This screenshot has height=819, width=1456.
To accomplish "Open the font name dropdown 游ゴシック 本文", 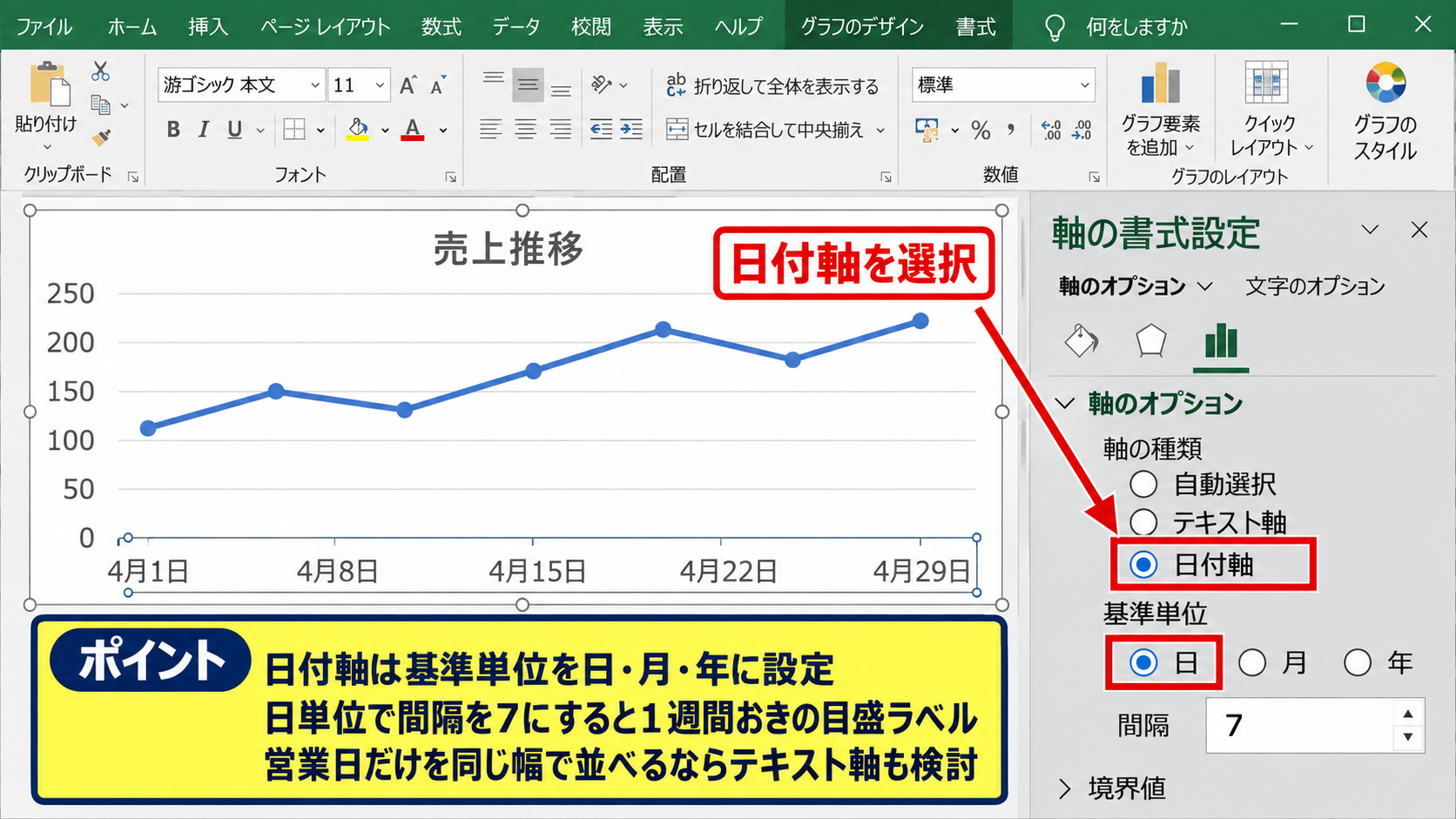I will point(314,85).
